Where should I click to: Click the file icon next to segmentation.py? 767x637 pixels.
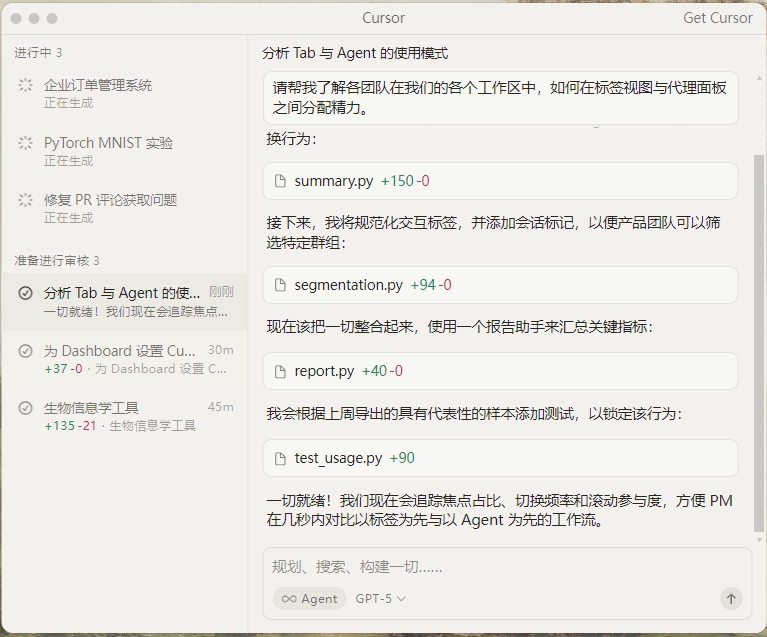pos(280,285)
